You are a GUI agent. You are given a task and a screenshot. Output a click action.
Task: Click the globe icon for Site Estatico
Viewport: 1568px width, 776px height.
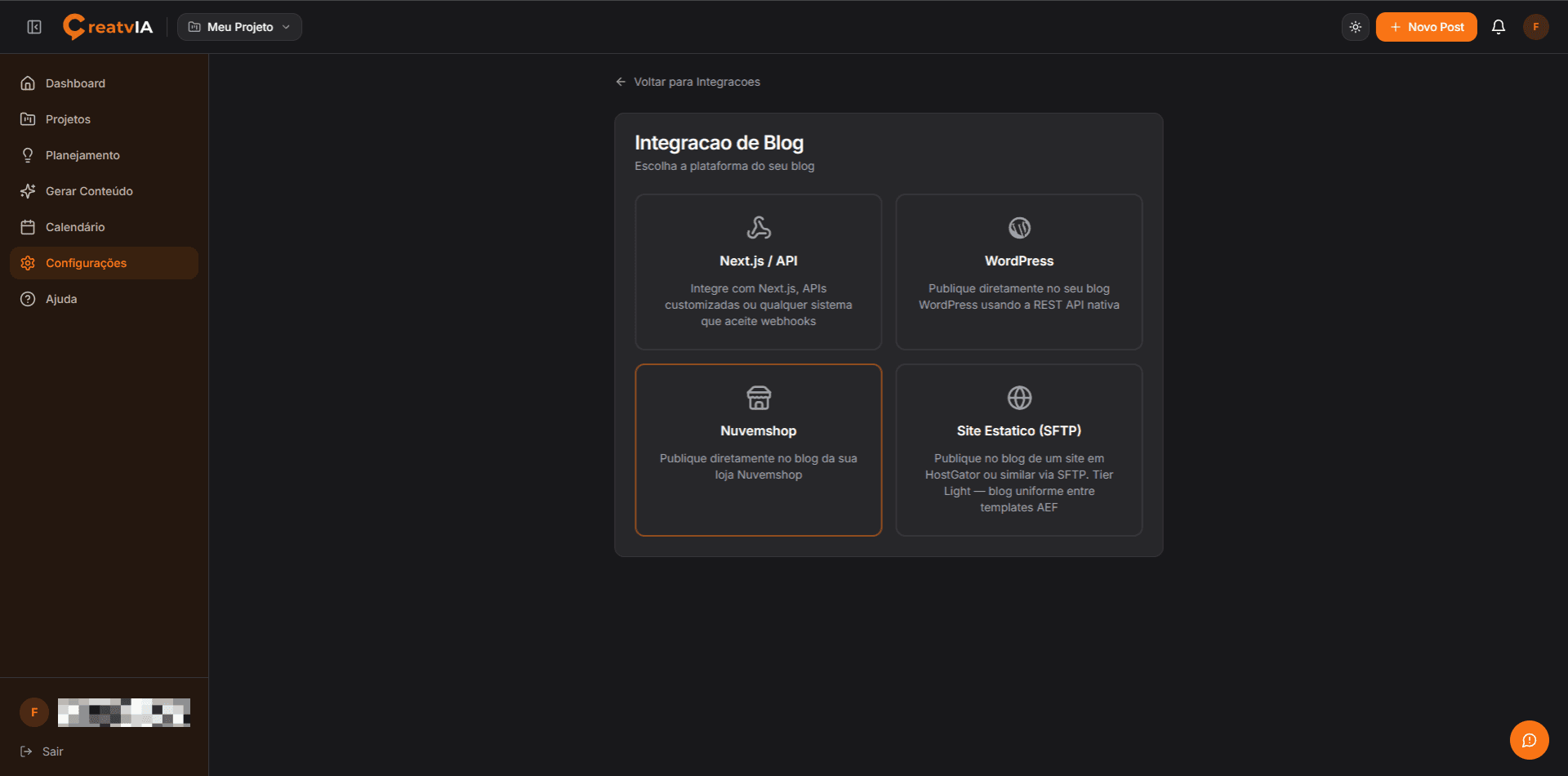(x=1019, y=398)
